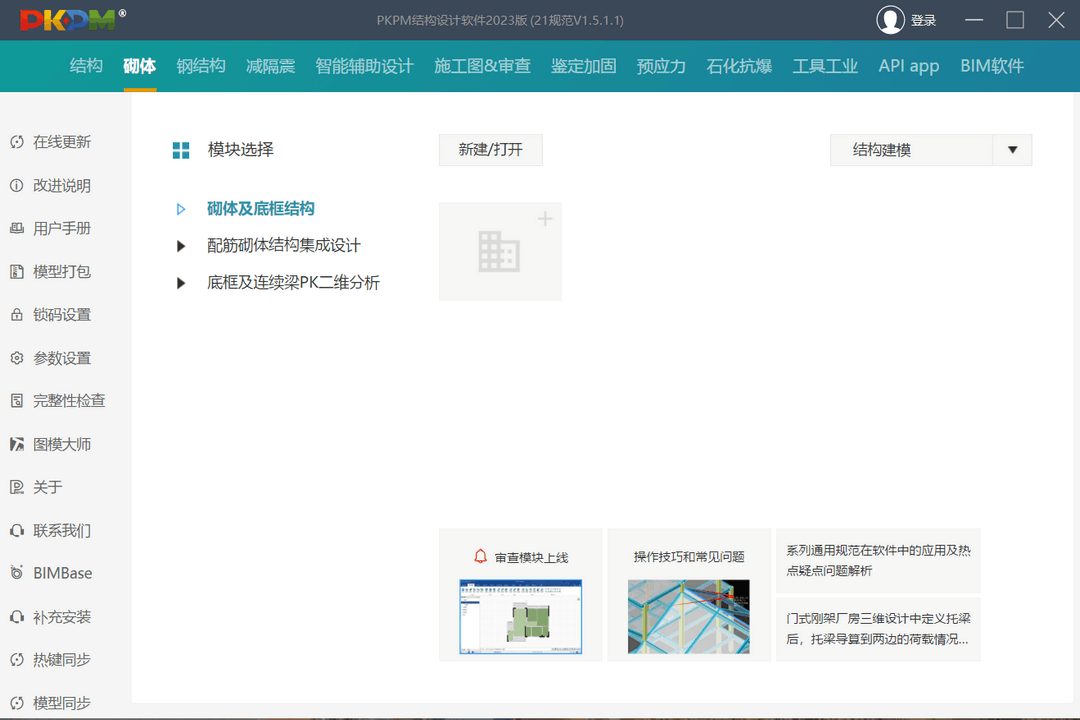Collapse the 砌体及底框结构 disclosure triangle
The image size is (1080, 720).
tap(182, 208)
